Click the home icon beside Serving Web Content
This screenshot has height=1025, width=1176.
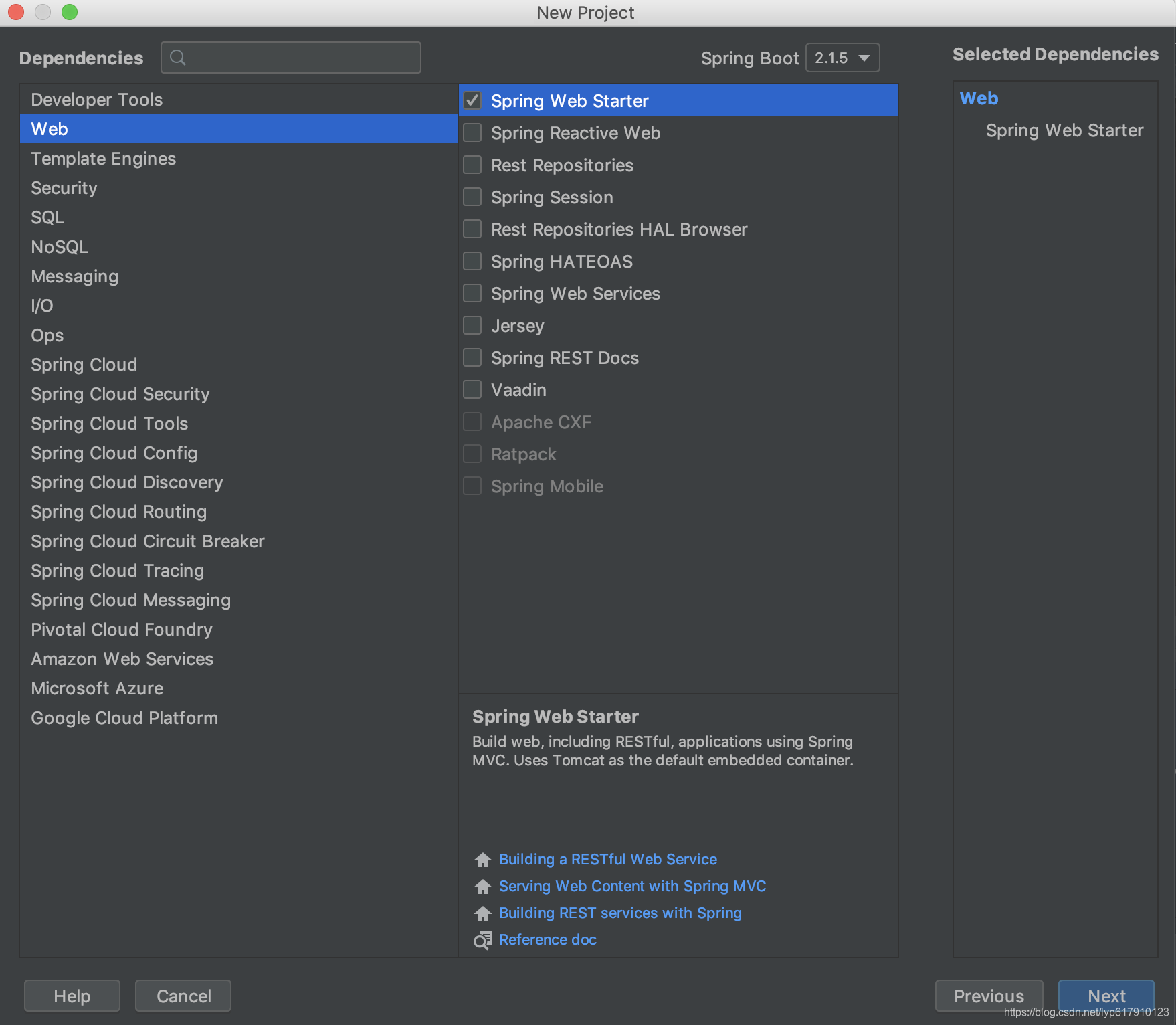pyautogui.click(x=482, y=887)
